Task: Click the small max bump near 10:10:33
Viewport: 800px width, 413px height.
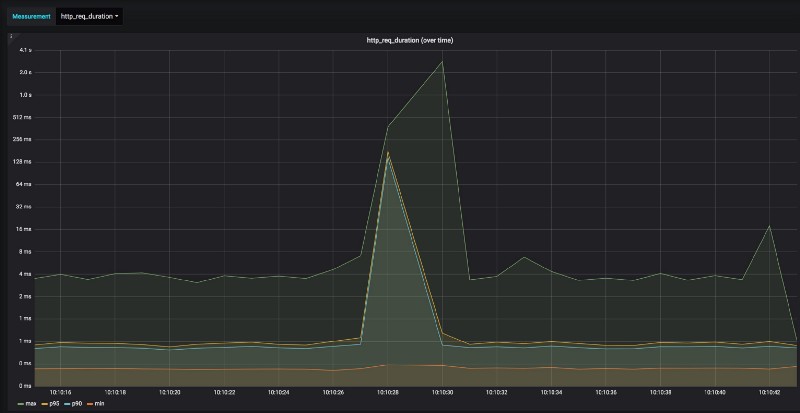Action: coord(523,257)
